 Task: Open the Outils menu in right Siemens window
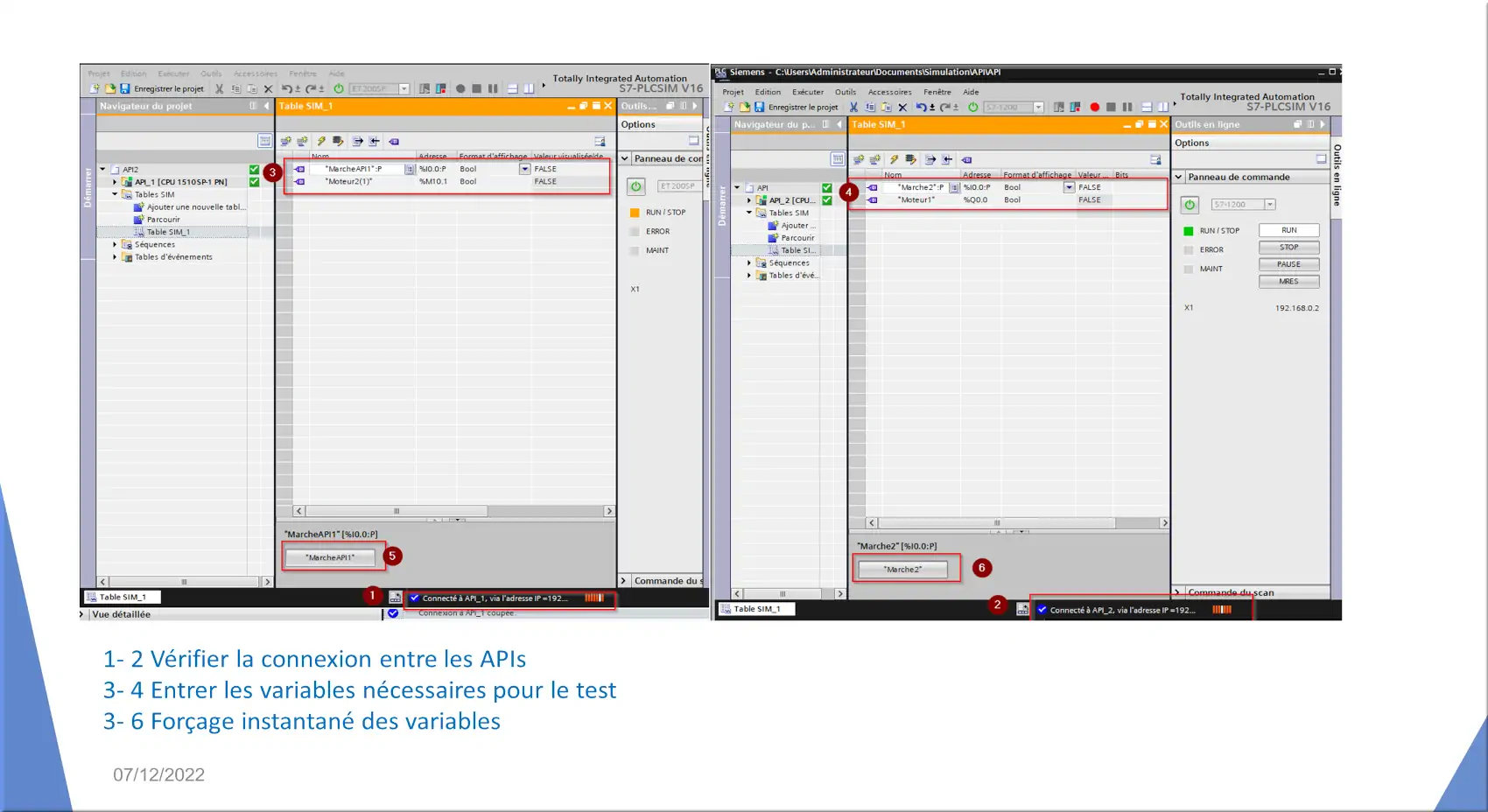click(846, 92)
